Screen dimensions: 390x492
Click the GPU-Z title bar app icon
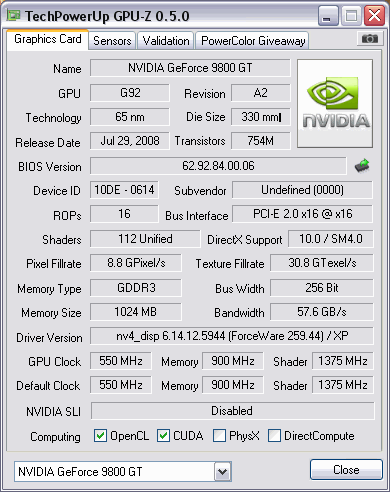(x=14, y=15)
